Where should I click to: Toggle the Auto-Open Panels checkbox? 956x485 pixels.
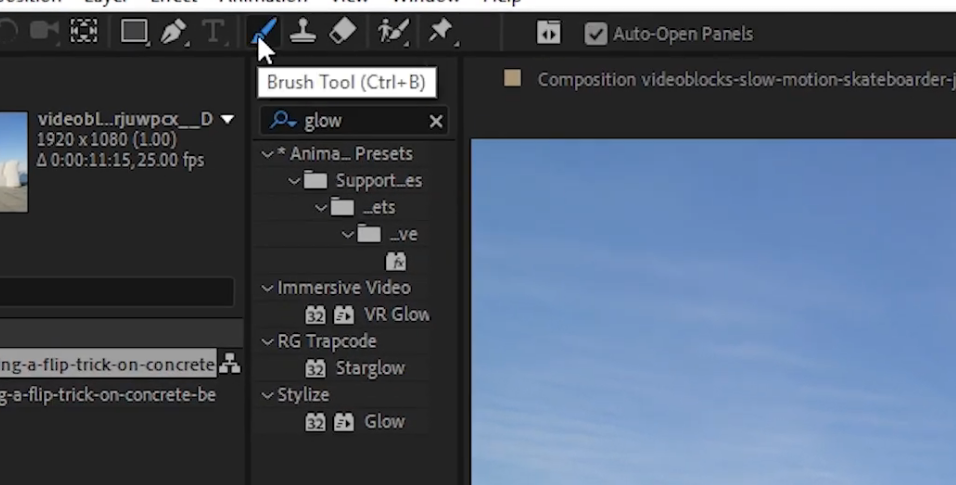tap(595, 34)
